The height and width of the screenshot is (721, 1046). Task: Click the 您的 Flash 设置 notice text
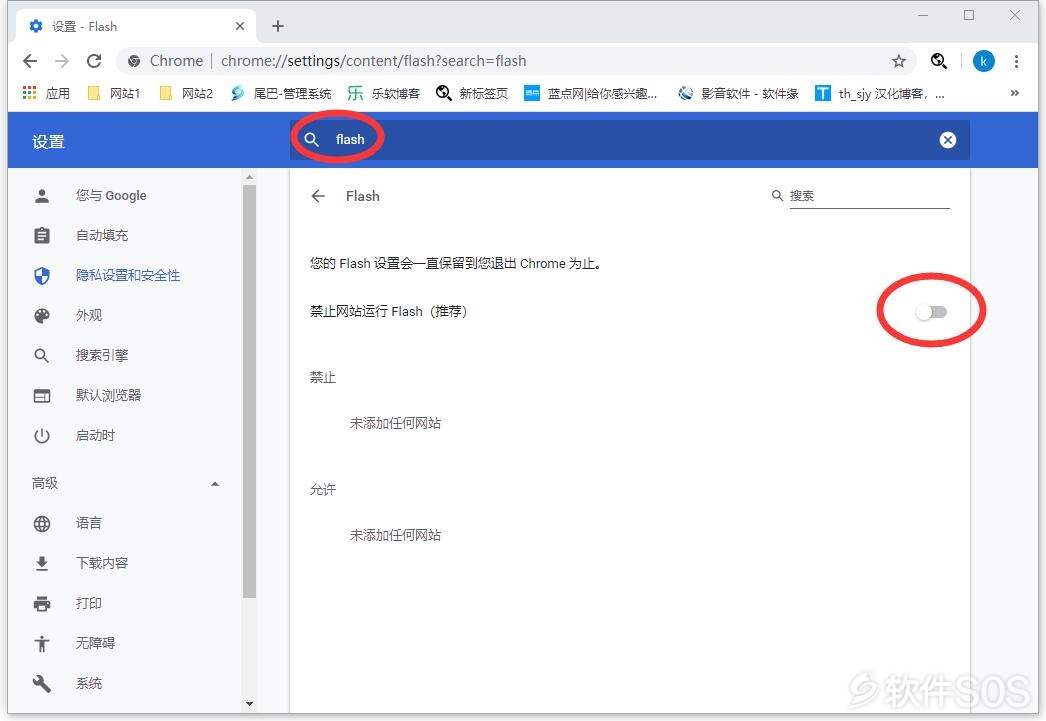(x=456, y=263)
